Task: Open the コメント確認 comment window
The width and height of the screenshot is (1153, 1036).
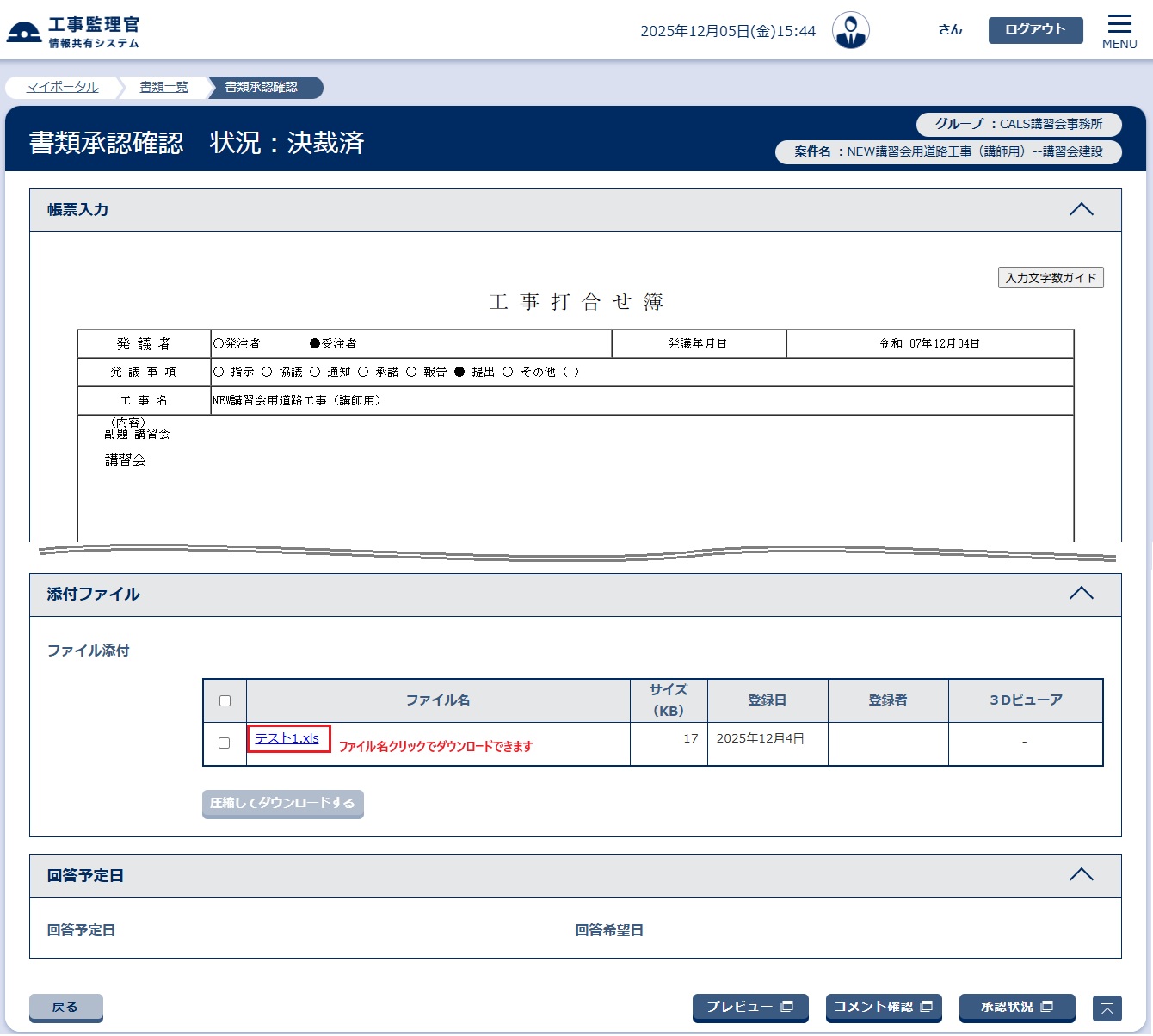Action: coord(883,1007)
